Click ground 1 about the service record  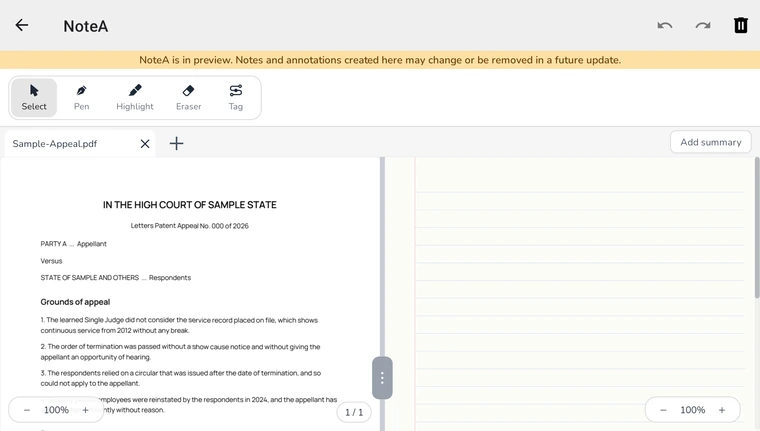click(x=179, y=325)
